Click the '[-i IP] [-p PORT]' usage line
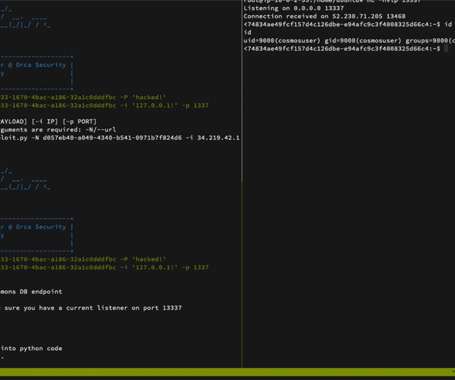This screenshot has height=380, width=455. click(x=48, y=122)
